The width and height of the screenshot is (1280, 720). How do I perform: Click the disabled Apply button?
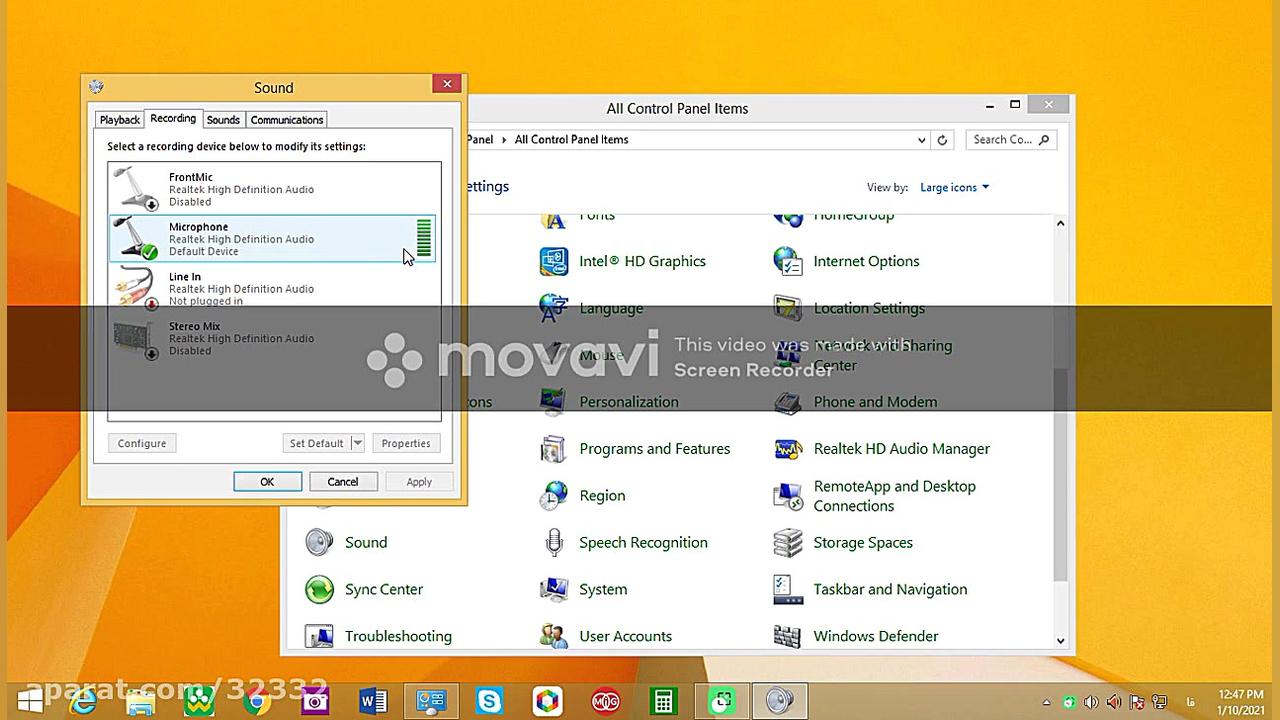(x=419, y=482)
